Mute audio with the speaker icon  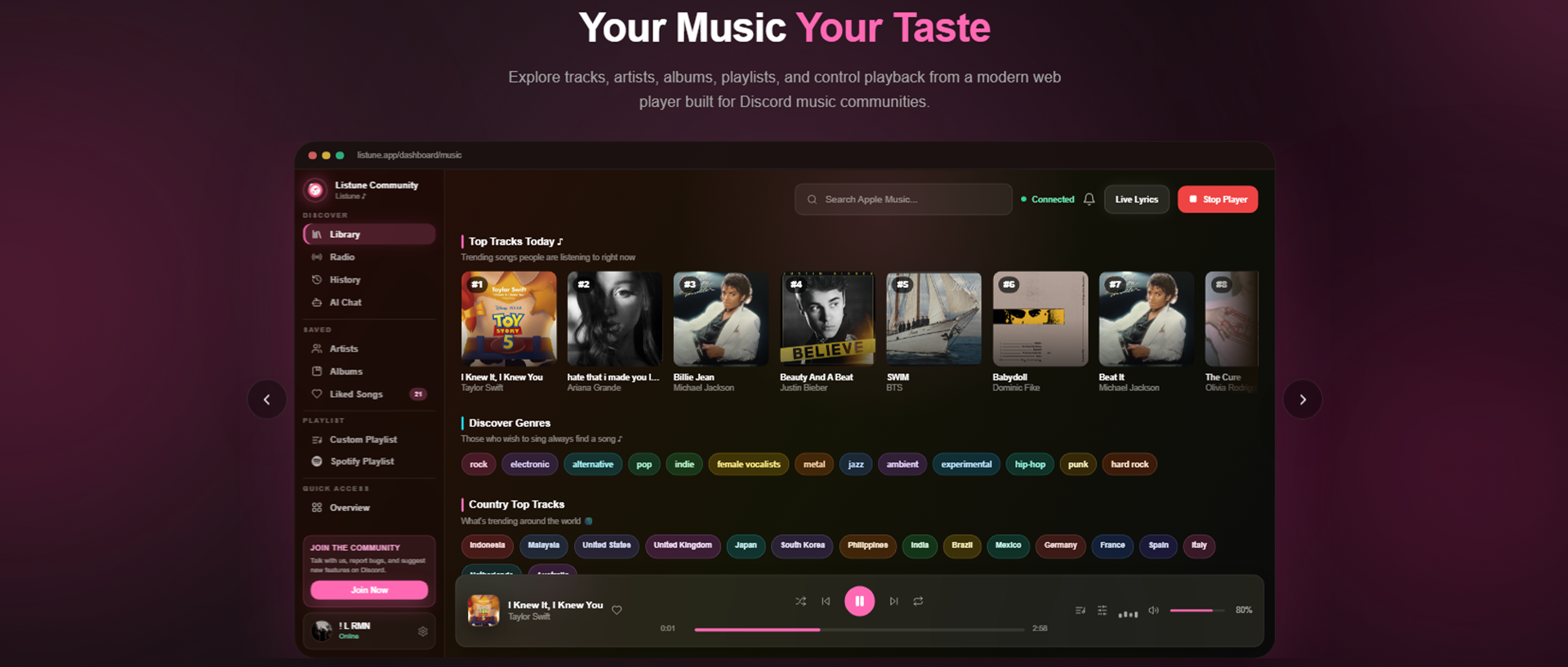click(1153, 611)
